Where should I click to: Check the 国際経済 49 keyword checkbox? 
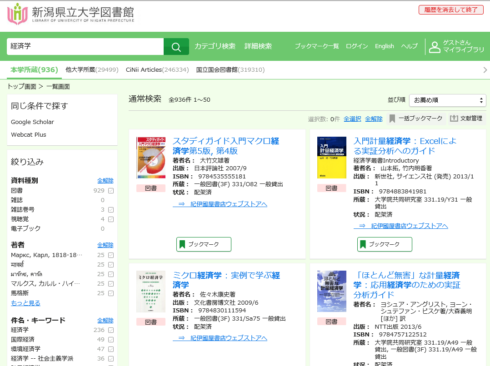(x=111, y=340)
